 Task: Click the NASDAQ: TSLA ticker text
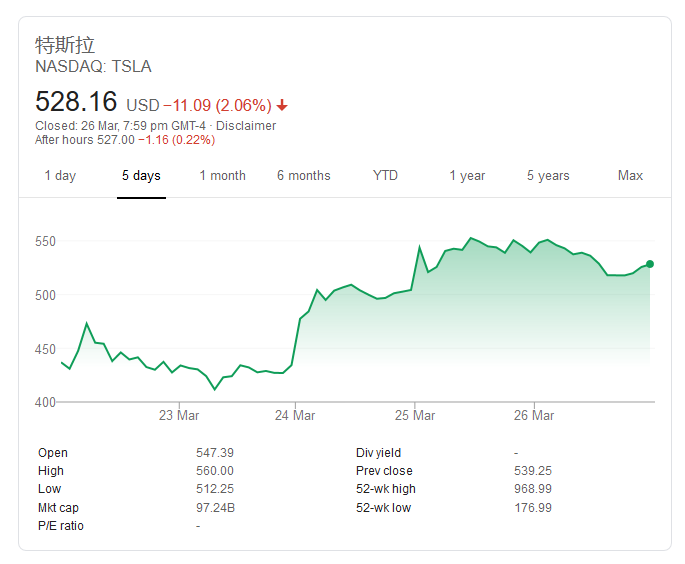tap(93, 67)
